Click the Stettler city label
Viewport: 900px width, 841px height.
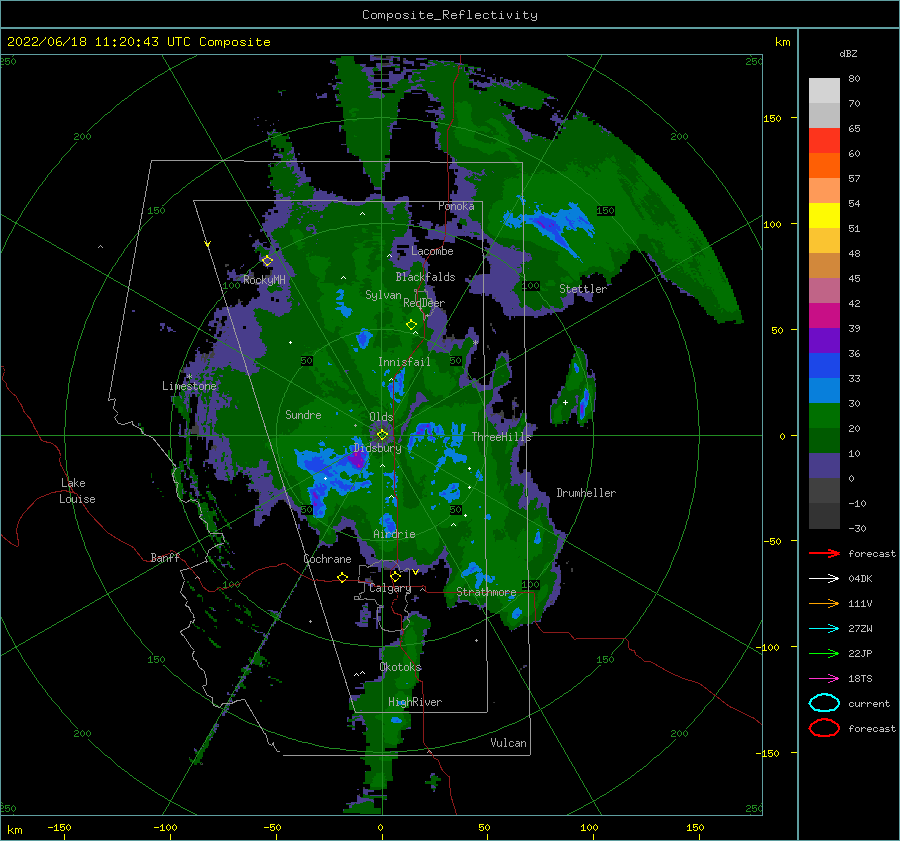click(x=583, y=289)
